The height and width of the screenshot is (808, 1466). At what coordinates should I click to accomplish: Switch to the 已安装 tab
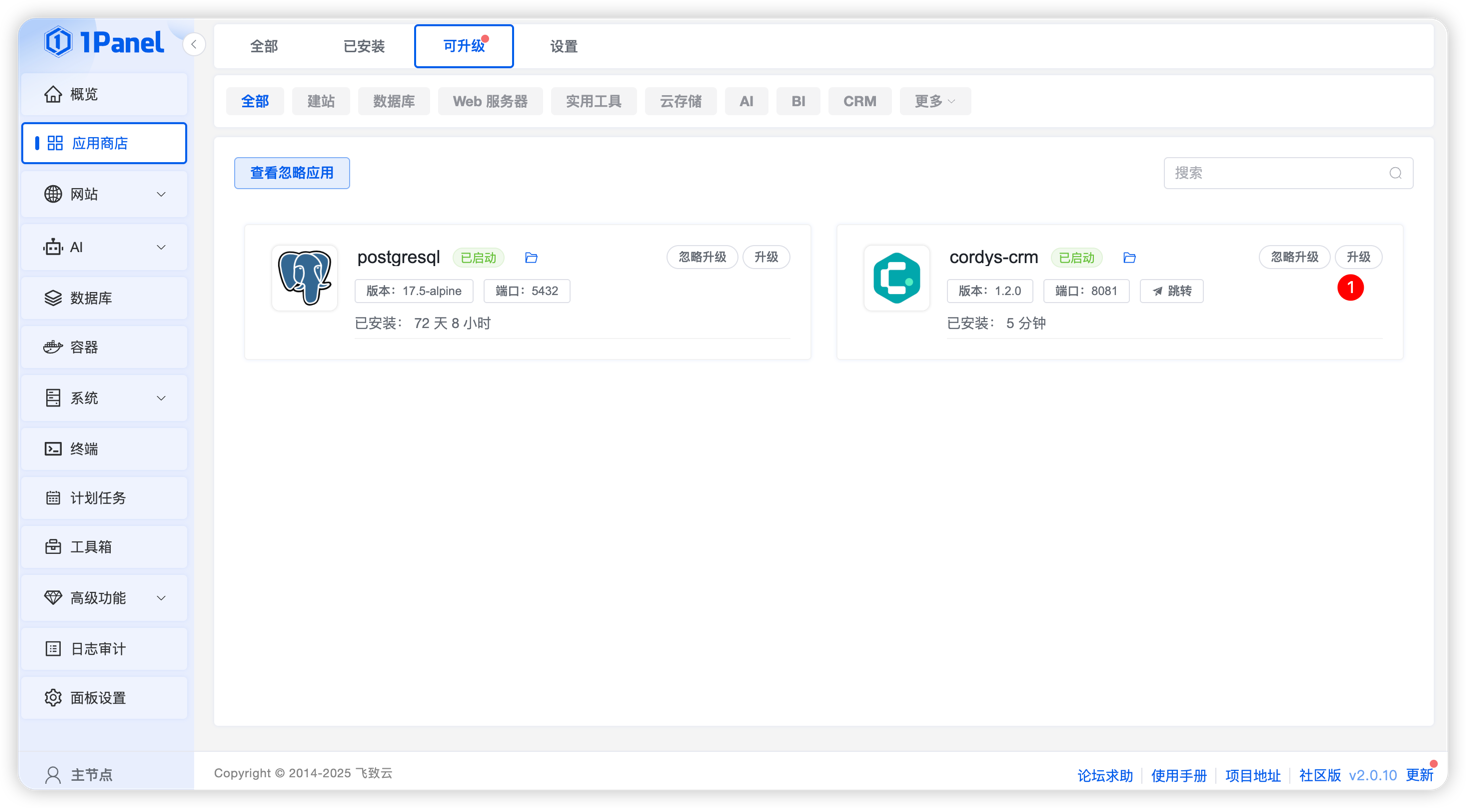coord(364,46)
